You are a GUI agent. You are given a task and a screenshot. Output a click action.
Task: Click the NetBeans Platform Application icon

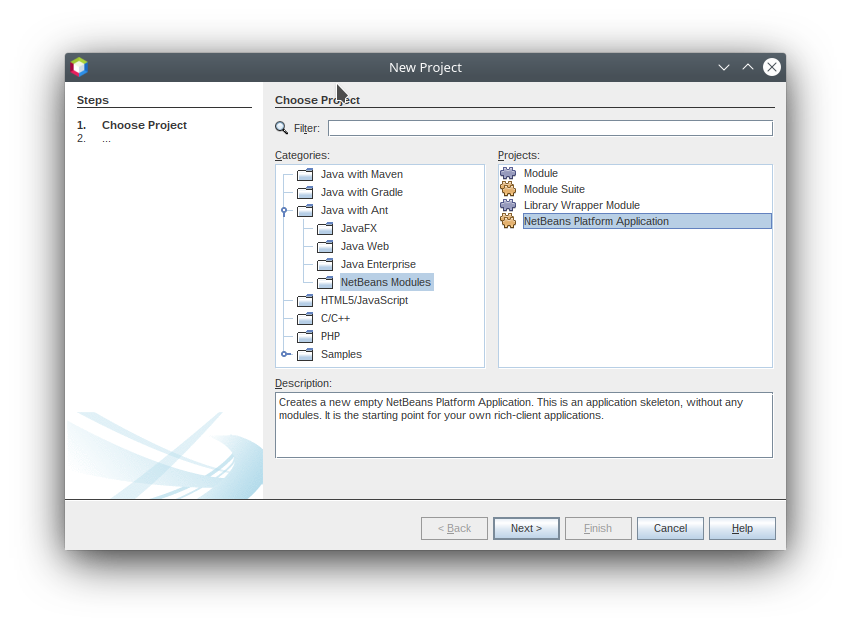pos(508,221)
